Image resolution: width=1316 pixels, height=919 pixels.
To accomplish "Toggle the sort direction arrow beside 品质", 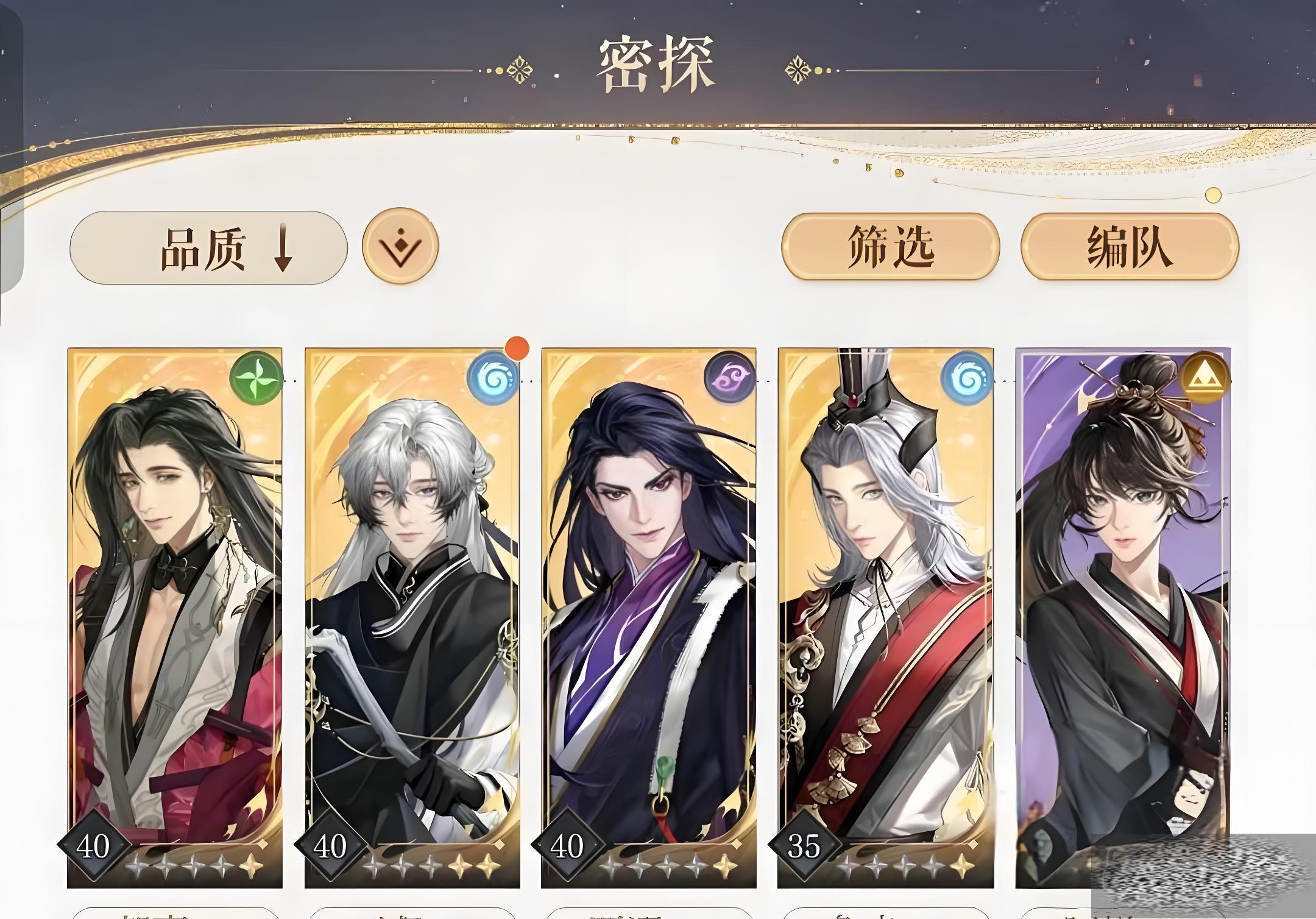I will [283, 247].
